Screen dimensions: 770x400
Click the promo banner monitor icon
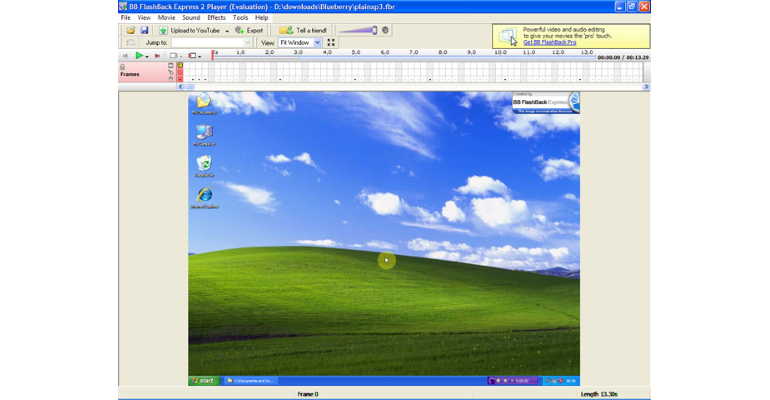pos(507,36)
